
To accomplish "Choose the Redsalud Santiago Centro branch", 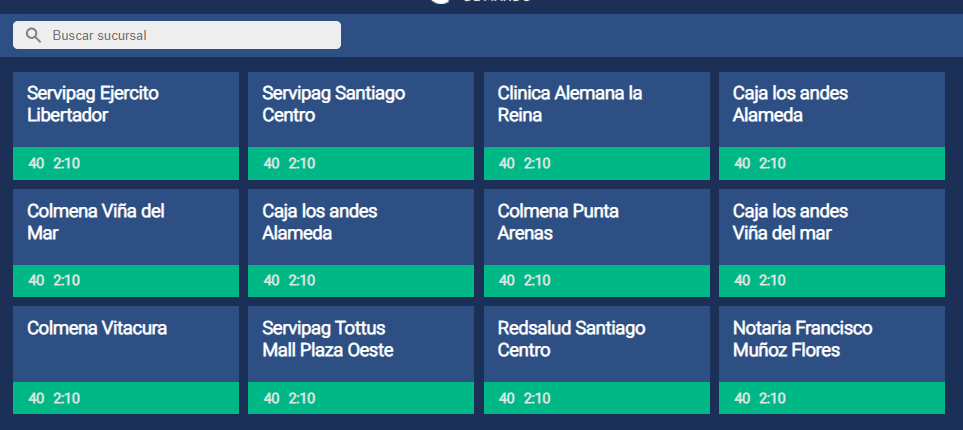I will click(x=597, y=360).
